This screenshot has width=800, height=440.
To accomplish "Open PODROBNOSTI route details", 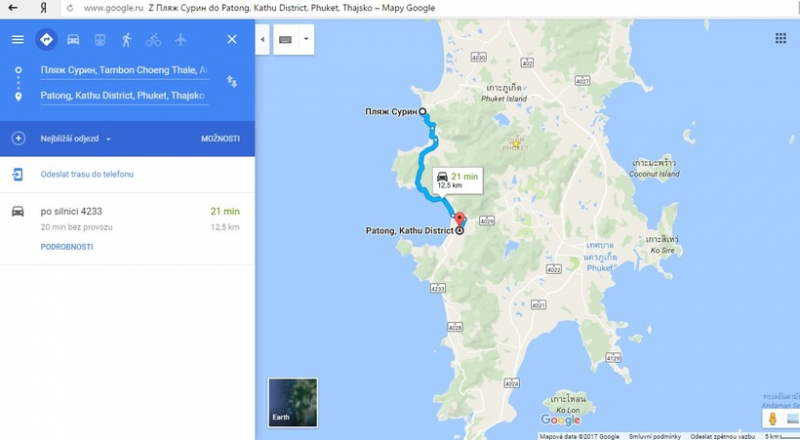I will 67,247.
